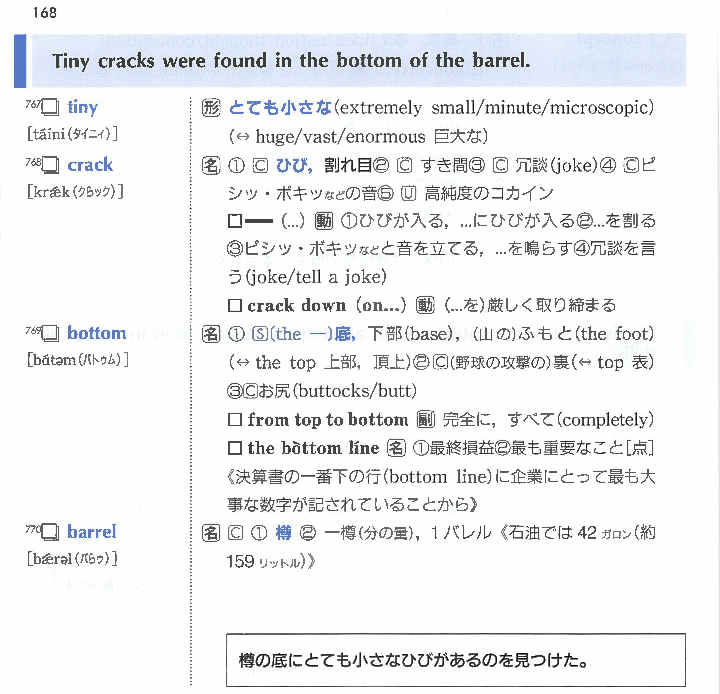Click the 名 noun icon starting crack definition

coord(210,166)
